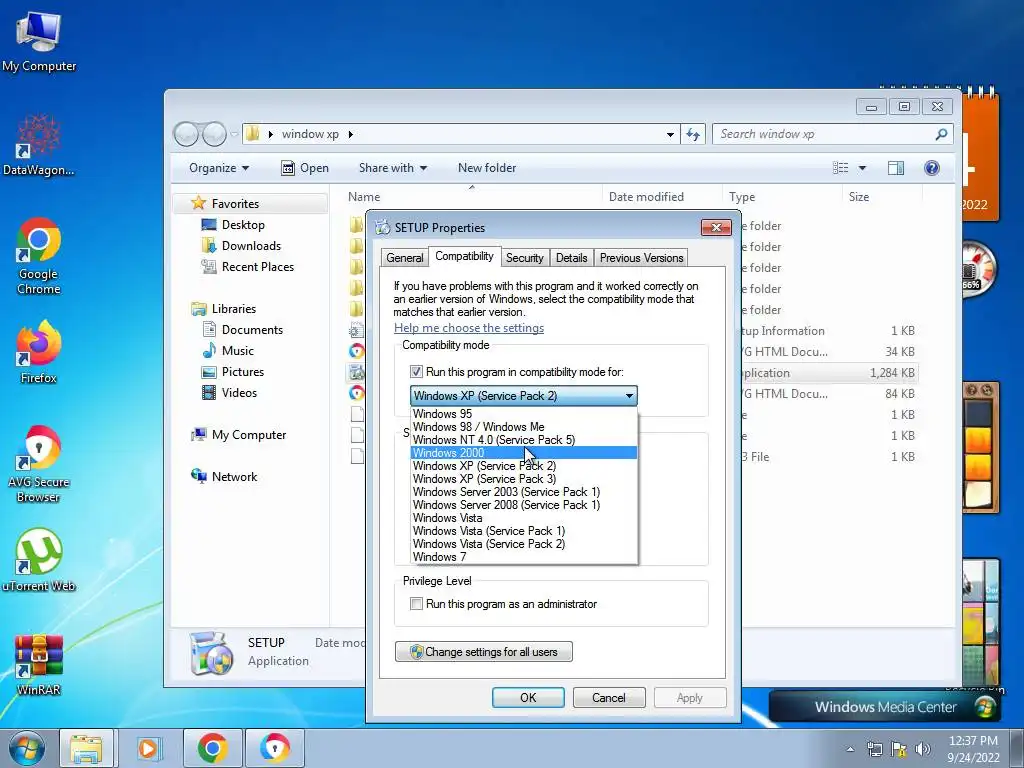
Task: Open Windows Explorer from taskbar
Action: [86, 748]
